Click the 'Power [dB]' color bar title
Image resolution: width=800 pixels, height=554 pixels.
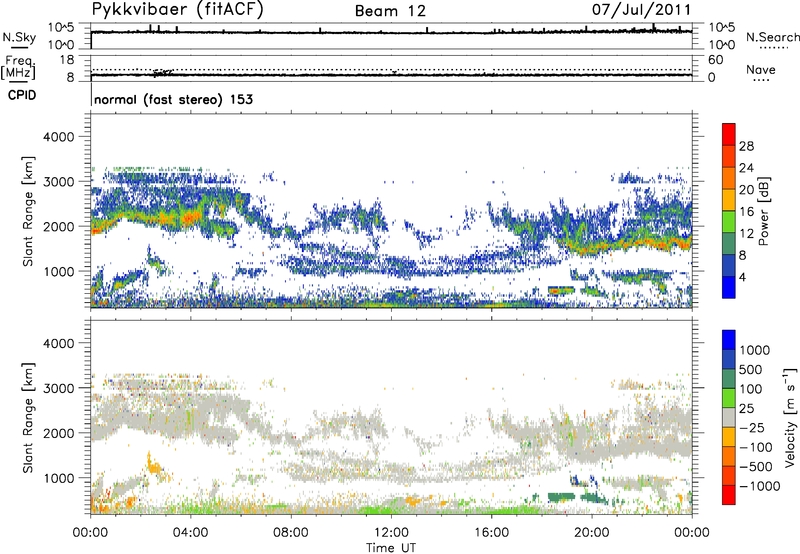(x=763, y=211)
